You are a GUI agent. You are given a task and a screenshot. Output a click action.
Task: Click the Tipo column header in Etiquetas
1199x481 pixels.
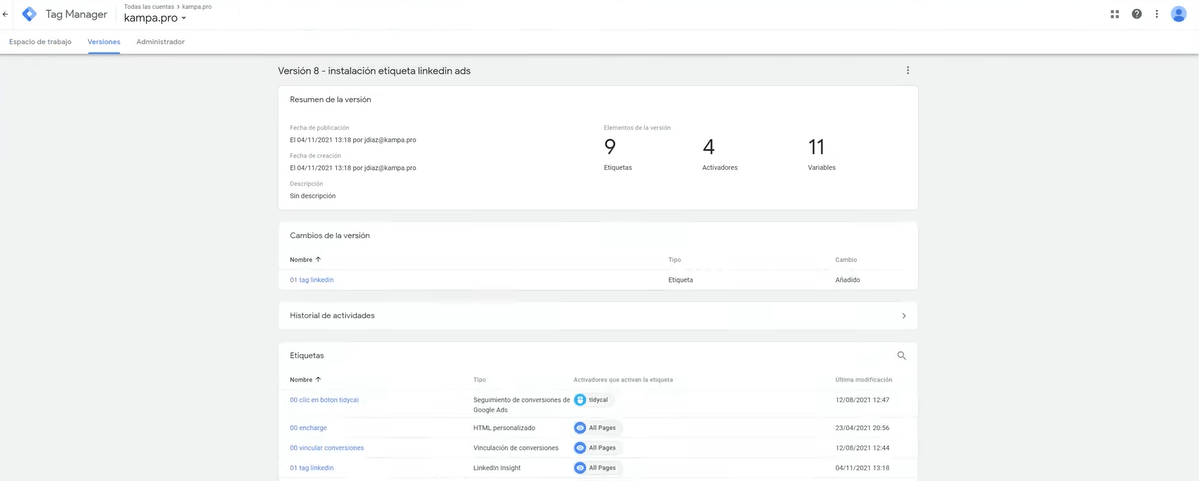[479, 379]
